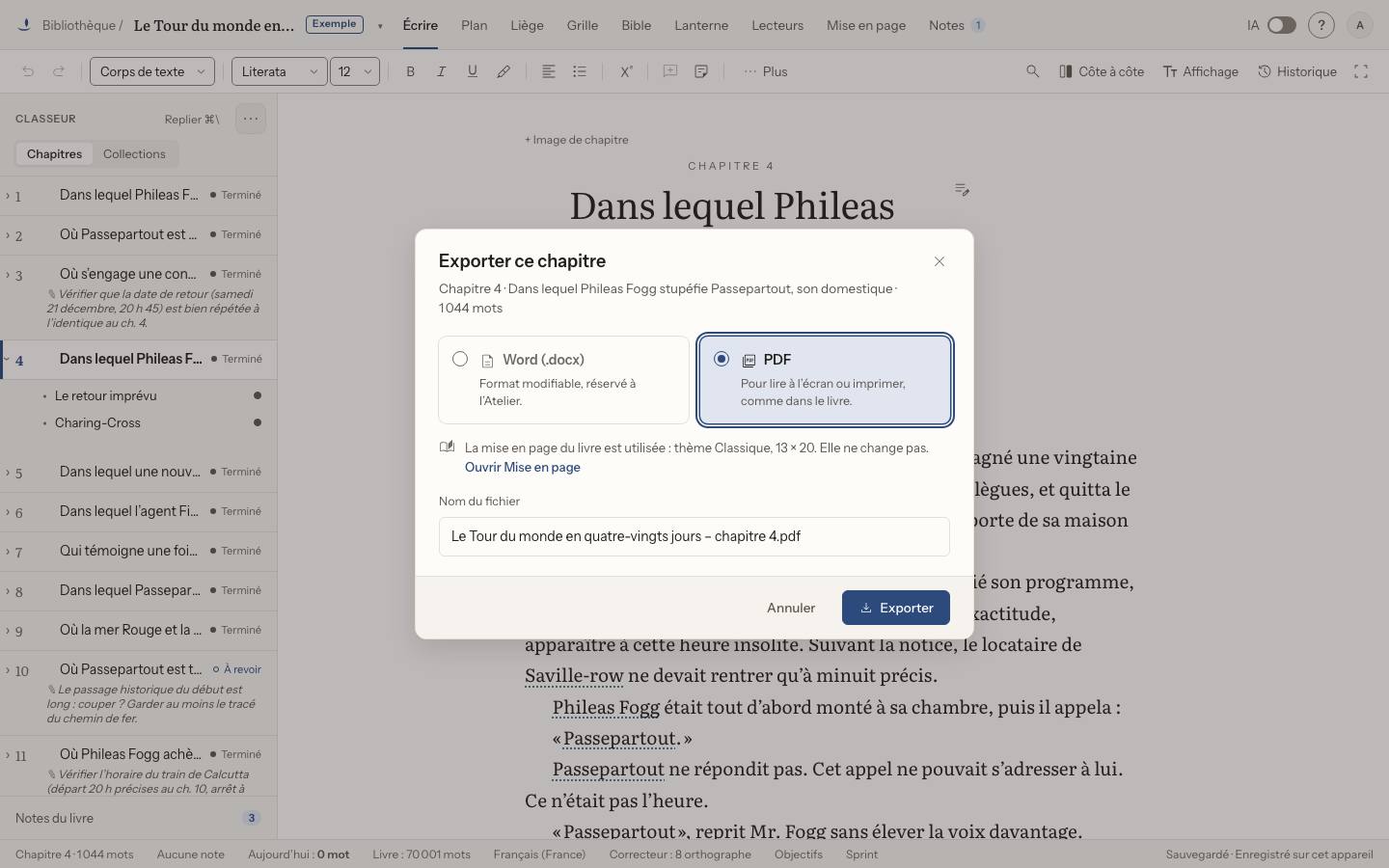Open the text alignment options
The image size is (1389, 868).
tap(549, 71)
